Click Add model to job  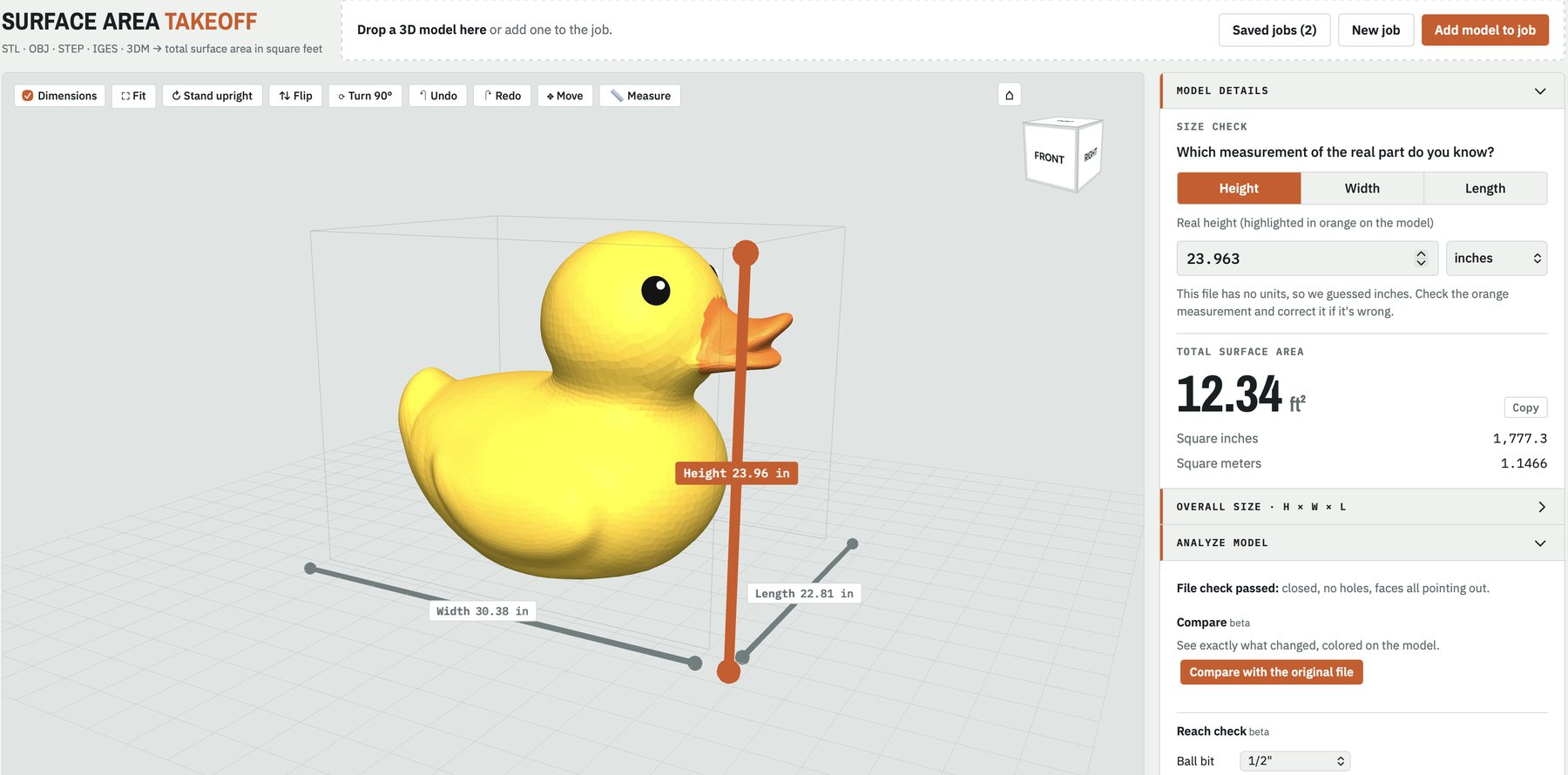tap(1485, 30)
